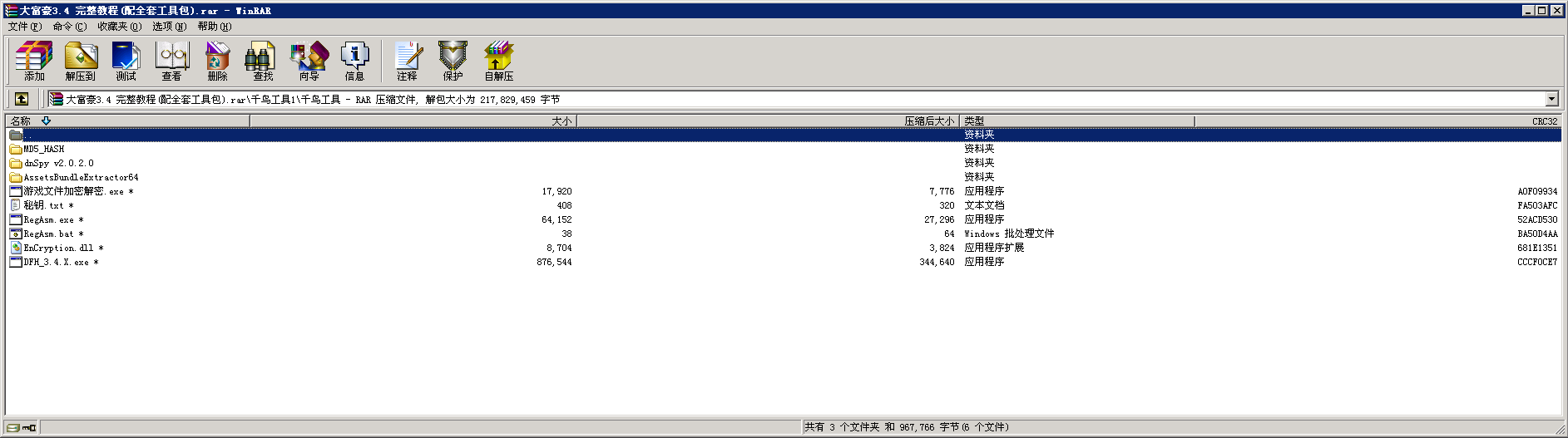Viewport: 1568px width, 438px height.
Task: Select the parent folder '..' row
Action: click(784, 135)
